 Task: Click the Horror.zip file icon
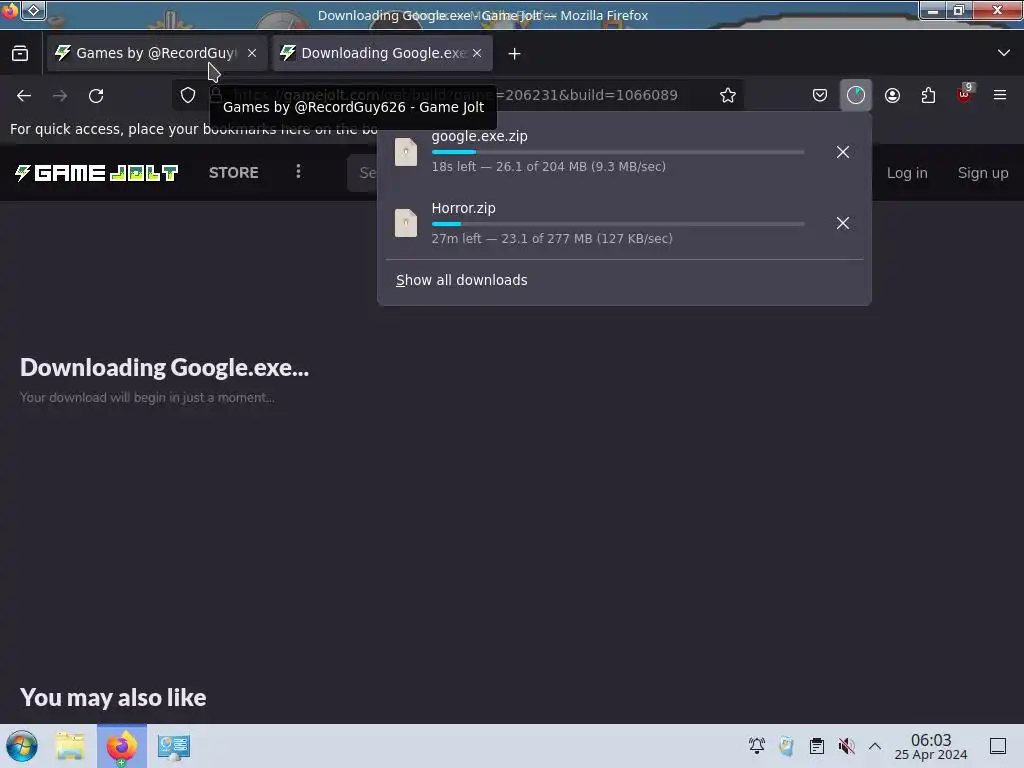pyautogui.click(x=406, y=223)
